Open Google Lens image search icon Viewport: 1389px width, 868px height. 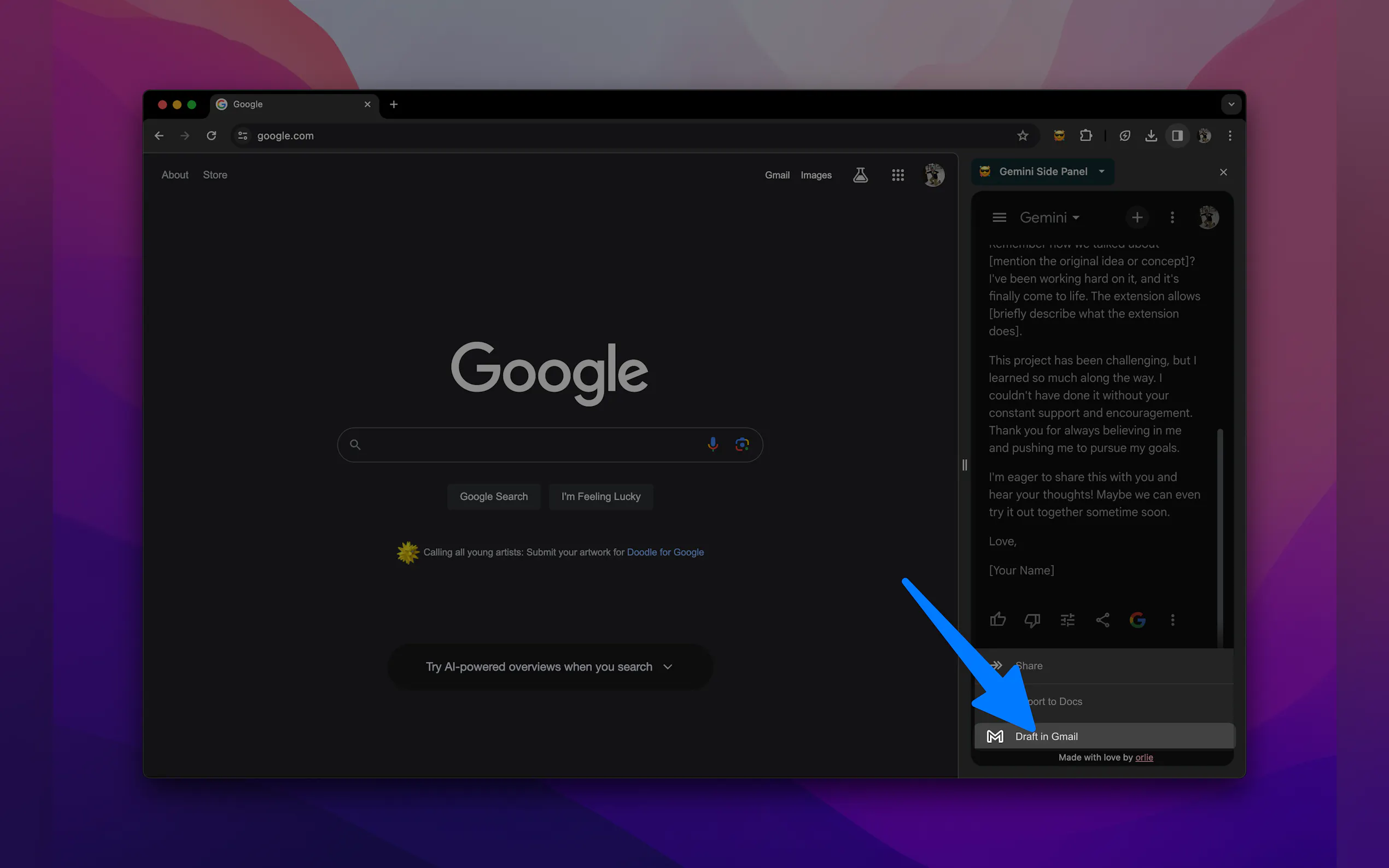(x=742, y=444)
